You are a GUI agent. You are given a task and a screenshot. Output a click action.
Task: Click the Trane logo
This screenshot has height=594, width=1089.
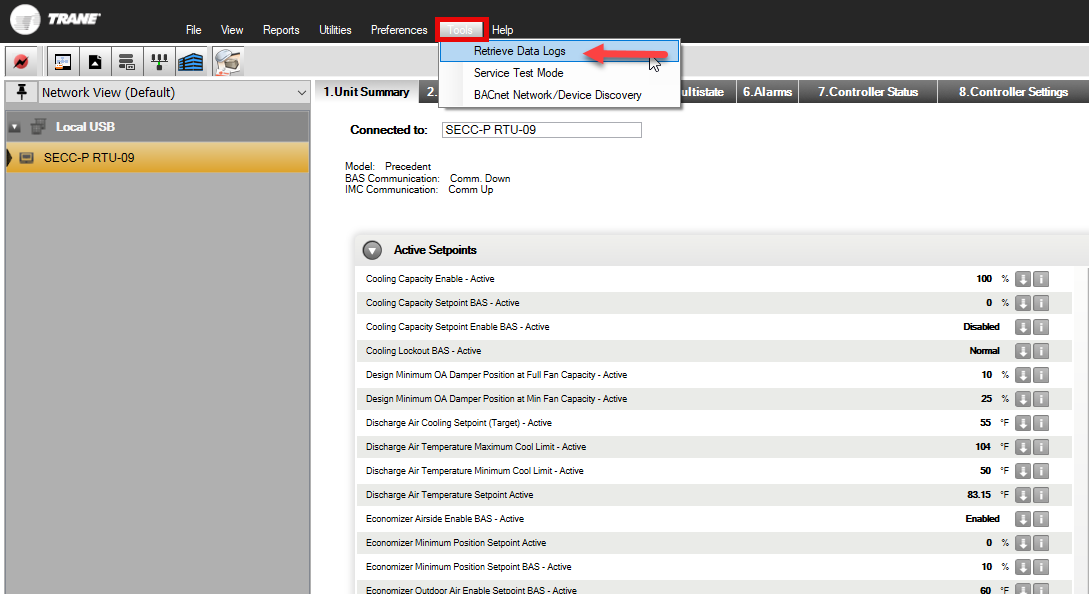coord(56,19)
